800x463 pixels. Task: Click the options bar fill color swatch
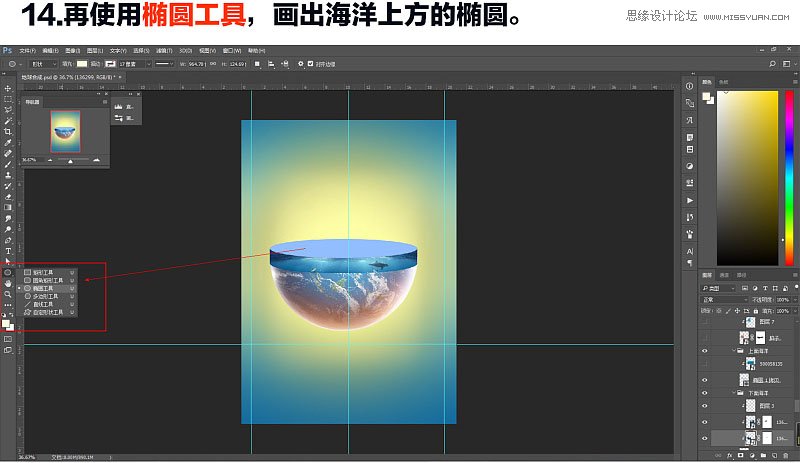[82, 64]
